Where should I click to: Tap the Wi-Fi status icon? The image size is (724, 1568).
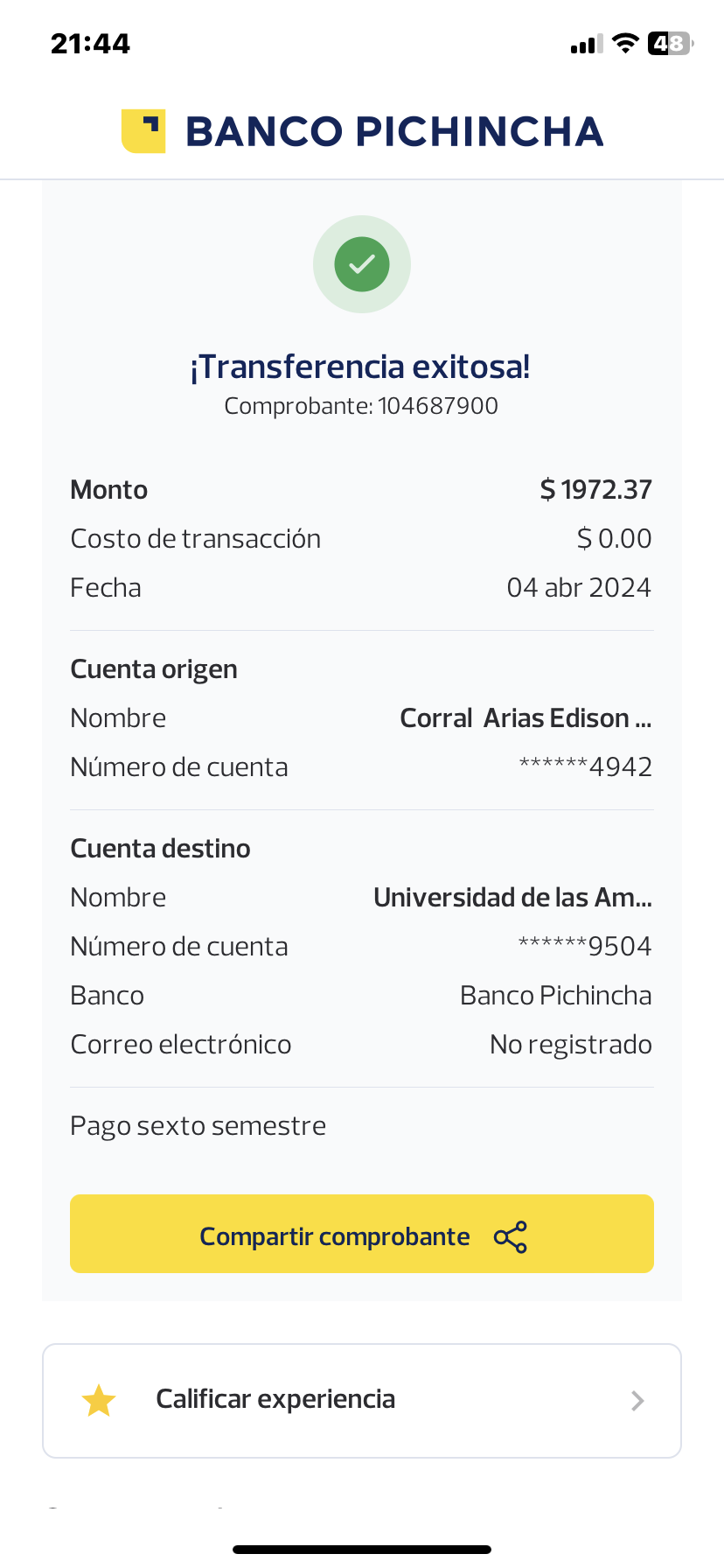[625, 44]
